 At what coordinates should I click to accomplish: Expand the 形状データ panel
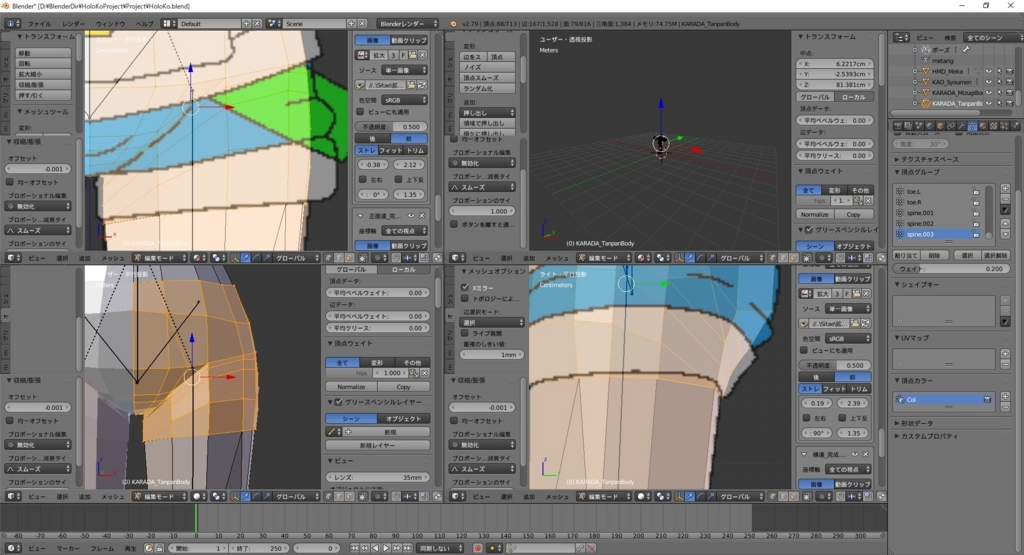[916, 423]
